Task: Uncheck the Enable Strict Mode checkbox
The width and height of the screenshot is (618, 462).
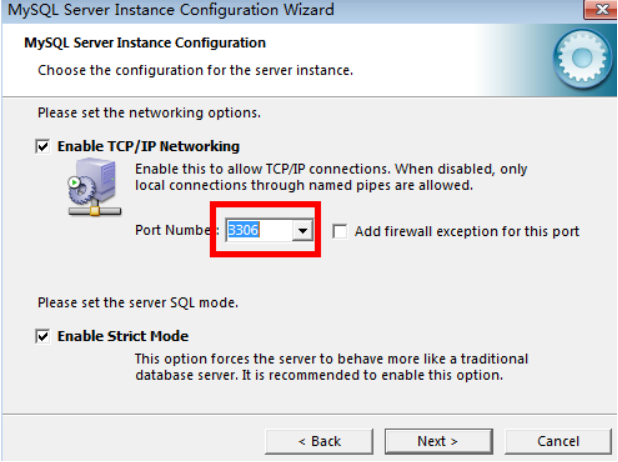Action: click(42, 337)
